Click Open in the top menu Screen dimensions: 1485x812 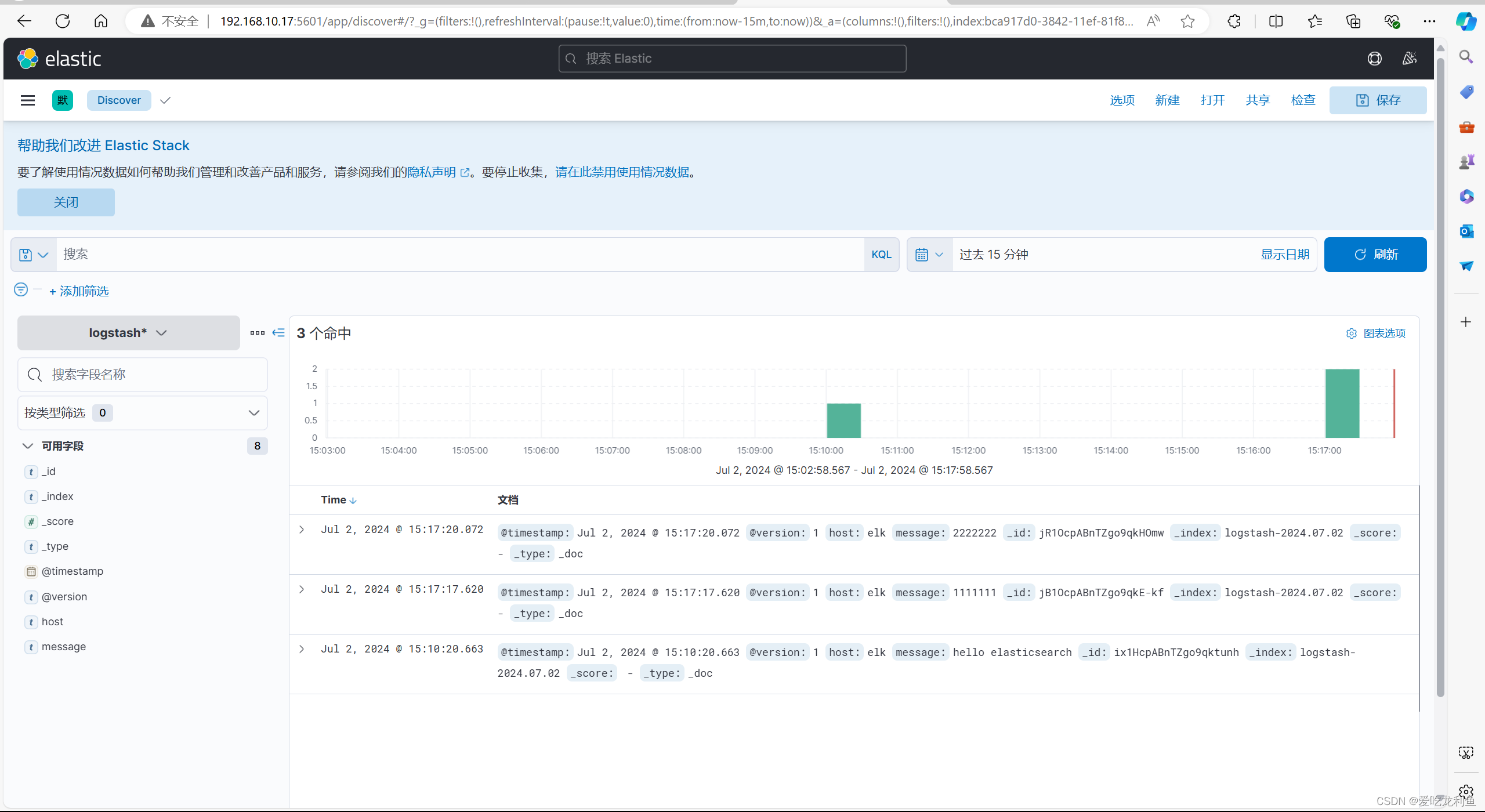pyautogui.click(x=1212, y=100)
